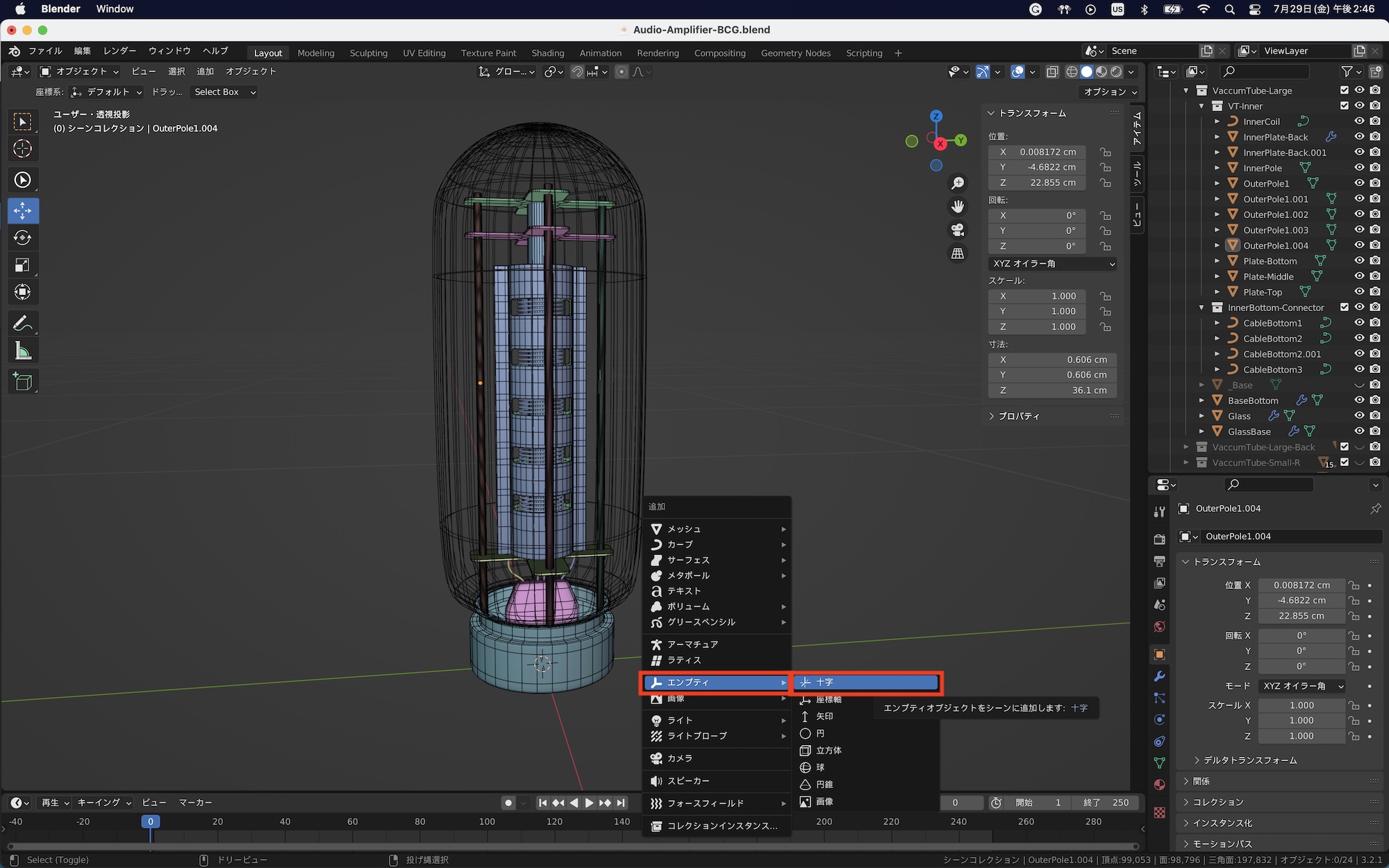
Task: Select the Scale tool in the toolbar
Action: [22, 265]
